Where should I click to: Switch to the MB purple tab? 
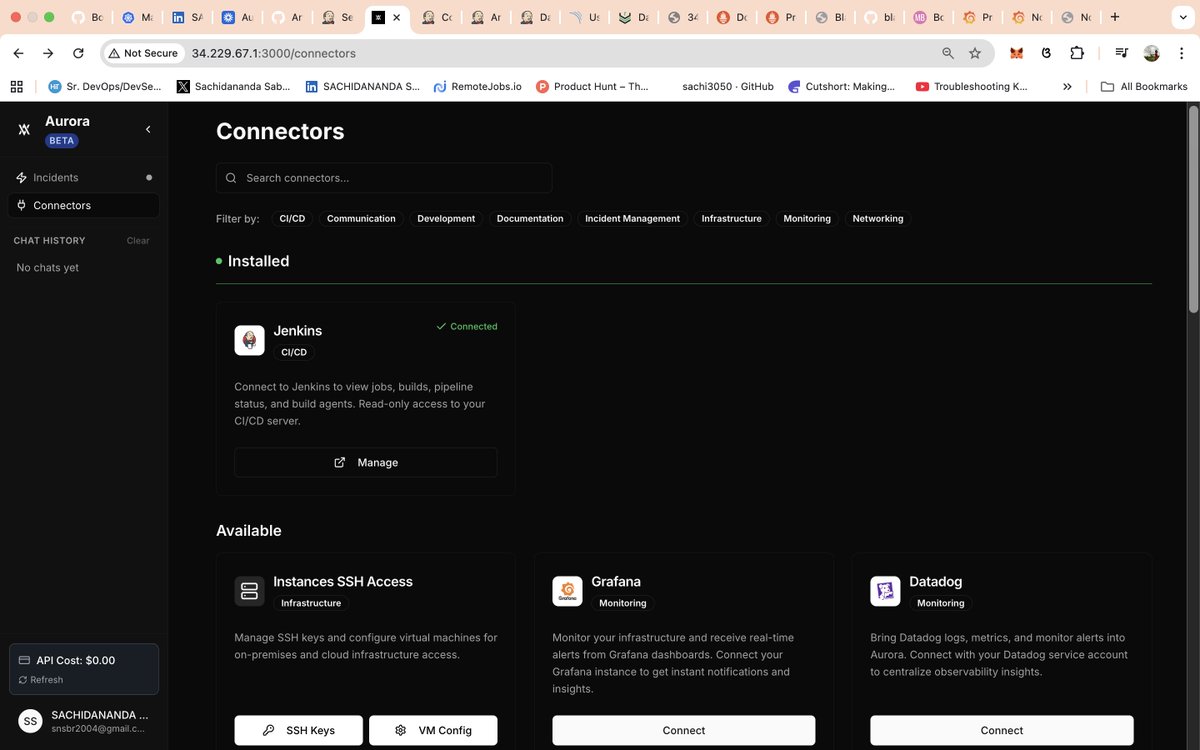coord(927,17)
